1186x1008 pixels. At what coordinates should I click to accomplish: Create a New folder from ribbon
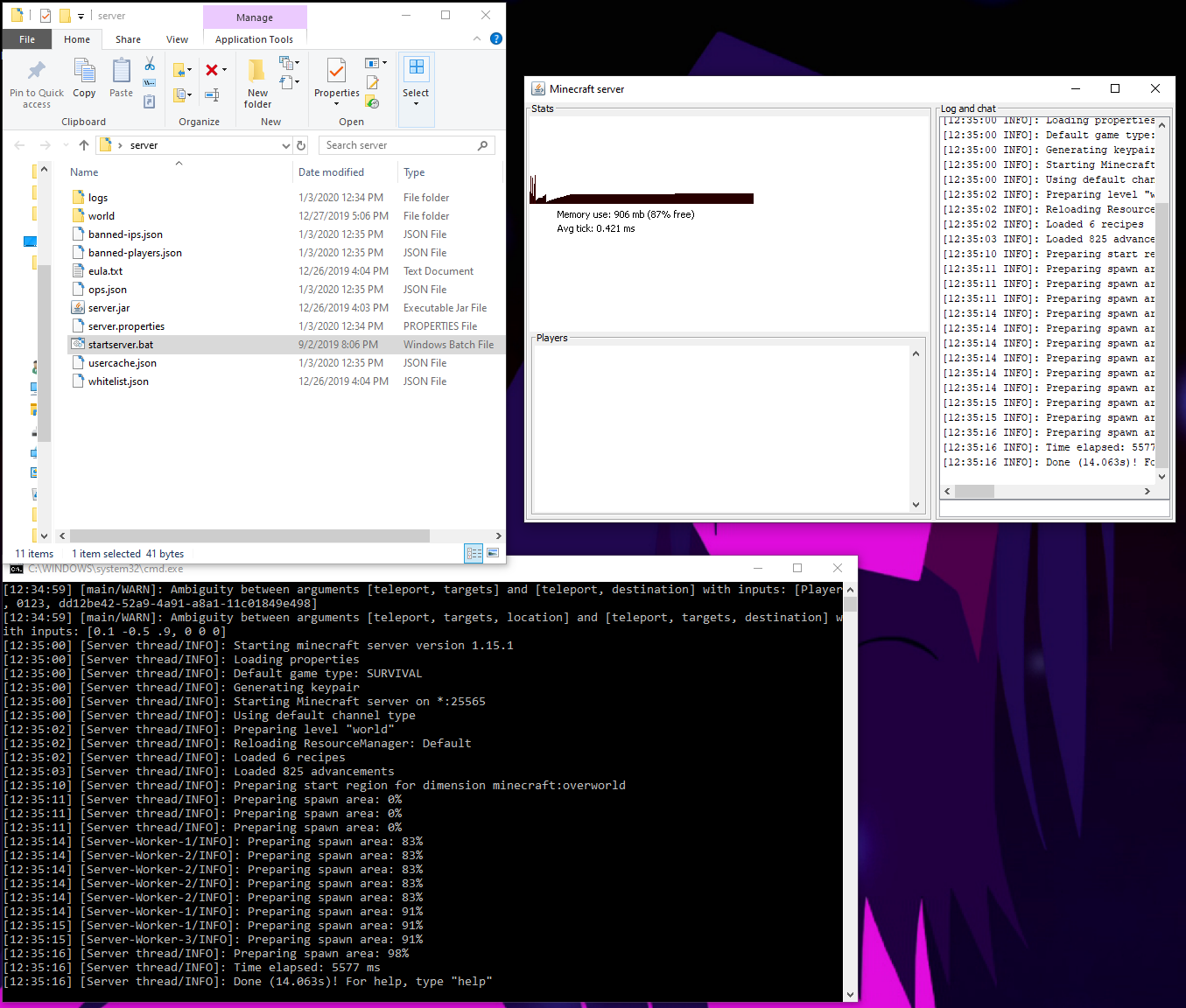pyautogui.click(x=257, y=84)
